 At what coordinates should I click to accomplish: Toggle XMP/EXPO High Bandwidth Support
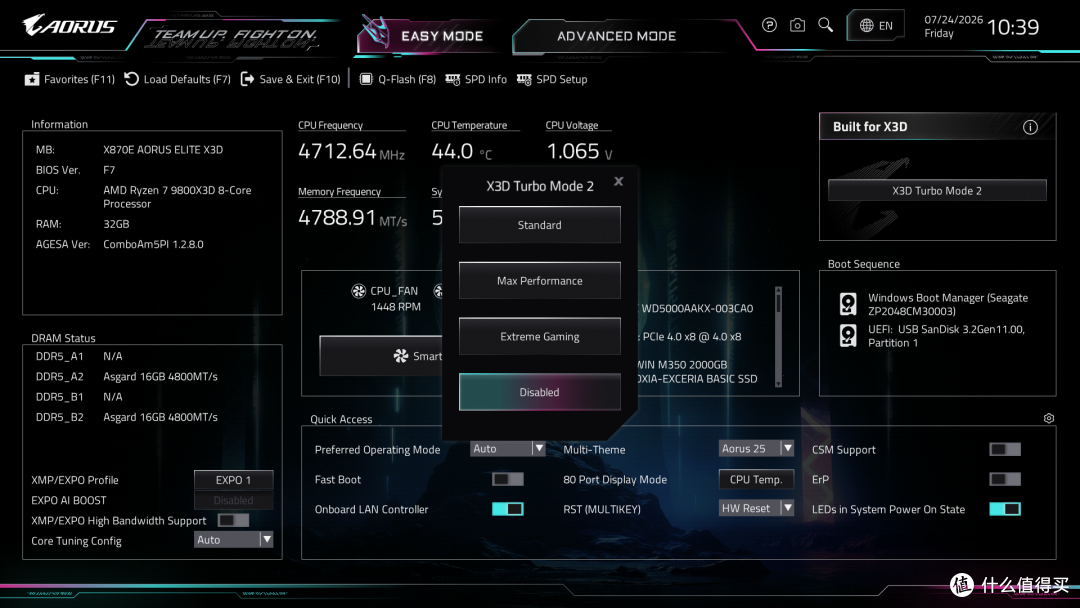pos(233,520)
